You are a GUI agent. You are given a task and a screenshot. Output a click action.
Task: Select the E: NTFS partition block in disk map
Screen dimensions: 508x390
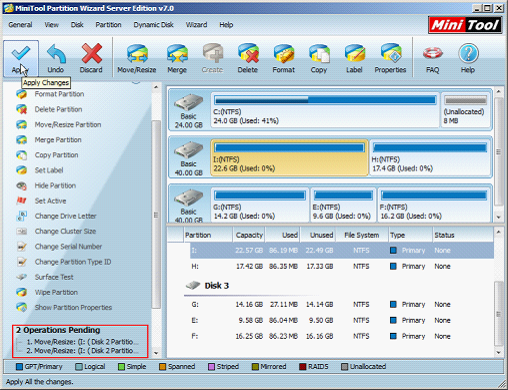point(343,205)
